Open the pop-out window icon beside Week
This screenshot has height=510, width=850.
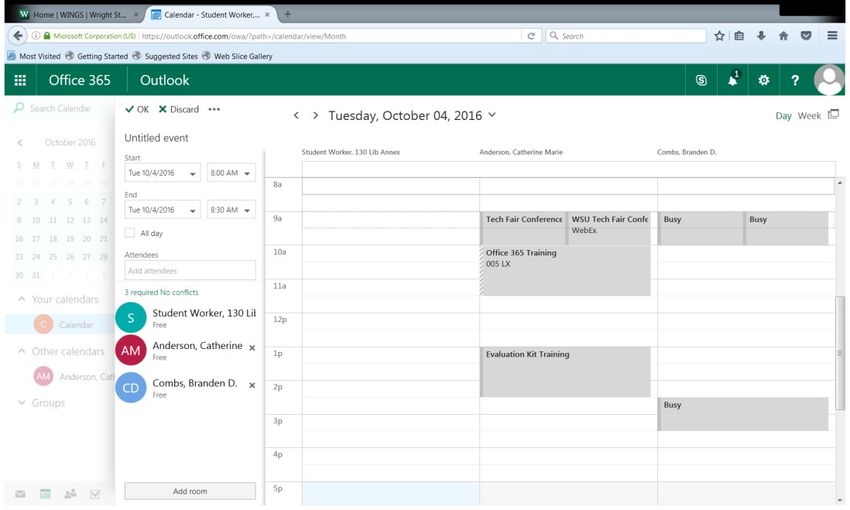(x=834, y=114)
